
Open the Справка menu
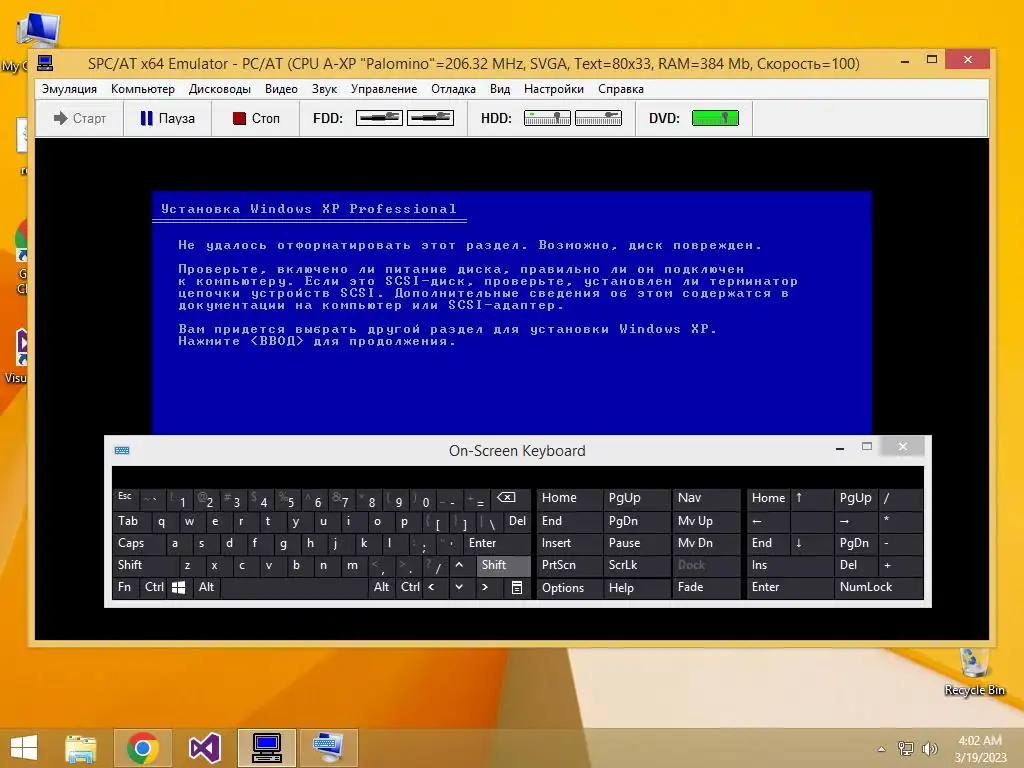(x=620, y=89)
